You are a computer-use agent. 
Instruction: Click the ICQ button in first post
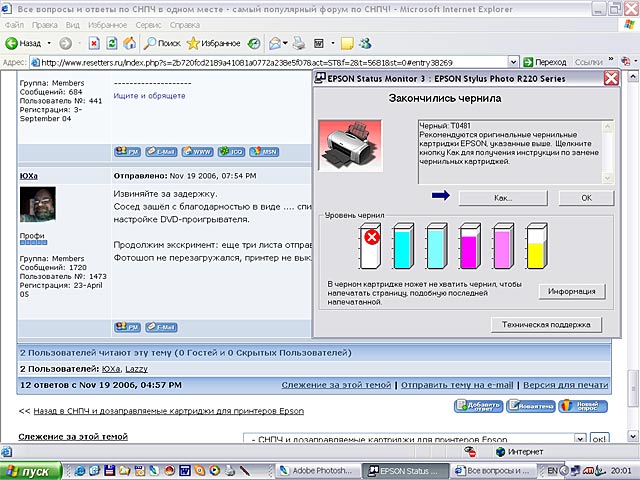[x=231, y=151]
